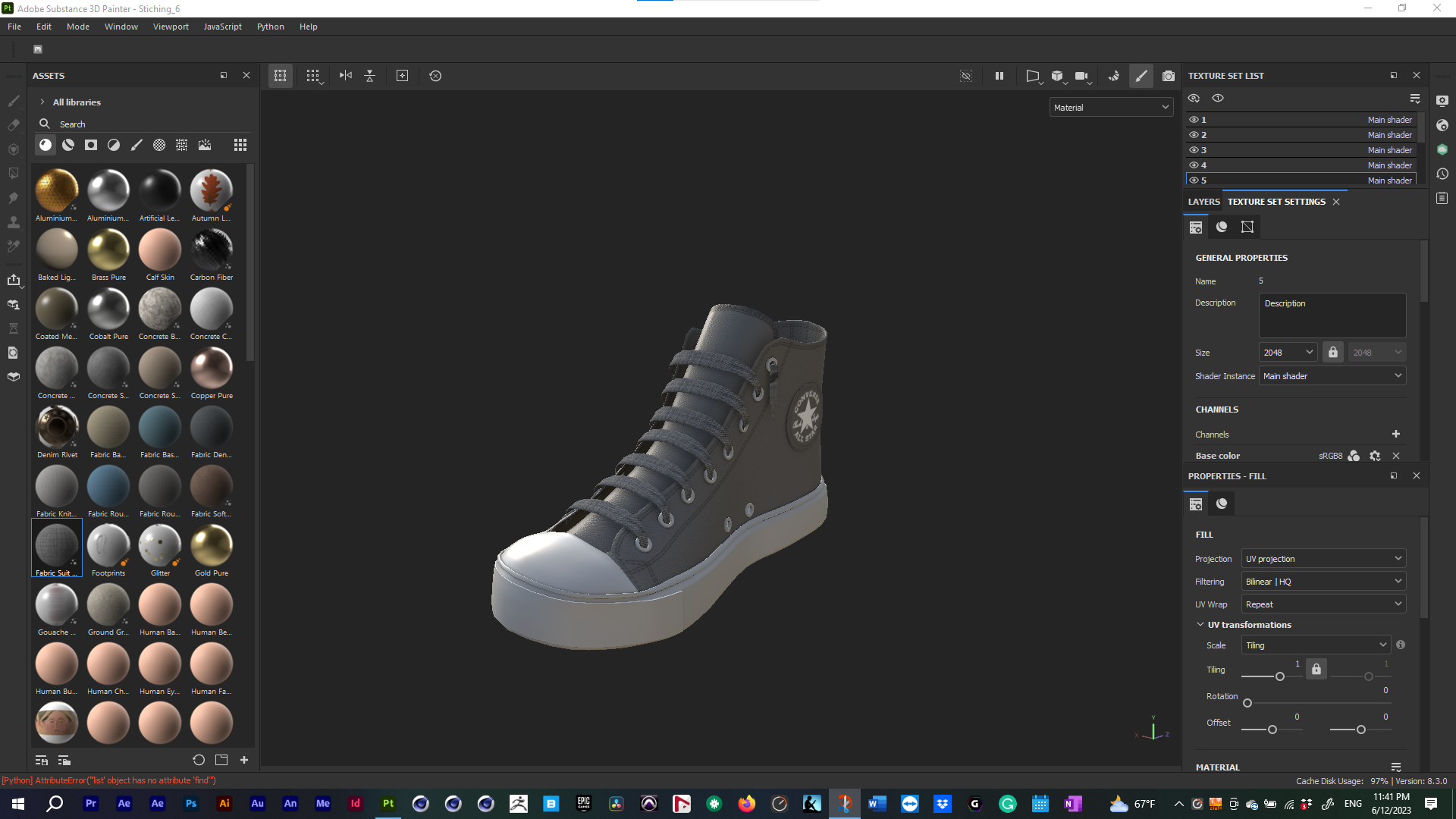This screenshot has height=819, width=1456.
Task: Open the Size dropdown showing 2048
Action: (x=1287, y=352)
